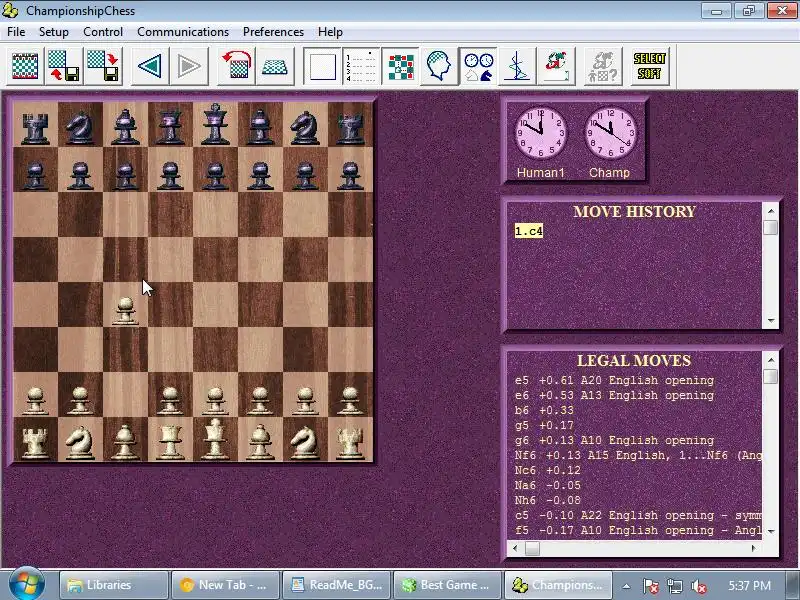The width and height of the screenshot is (800, 600).
Task: Click the black pawn on e7
Action: click(x=215, y=175)
